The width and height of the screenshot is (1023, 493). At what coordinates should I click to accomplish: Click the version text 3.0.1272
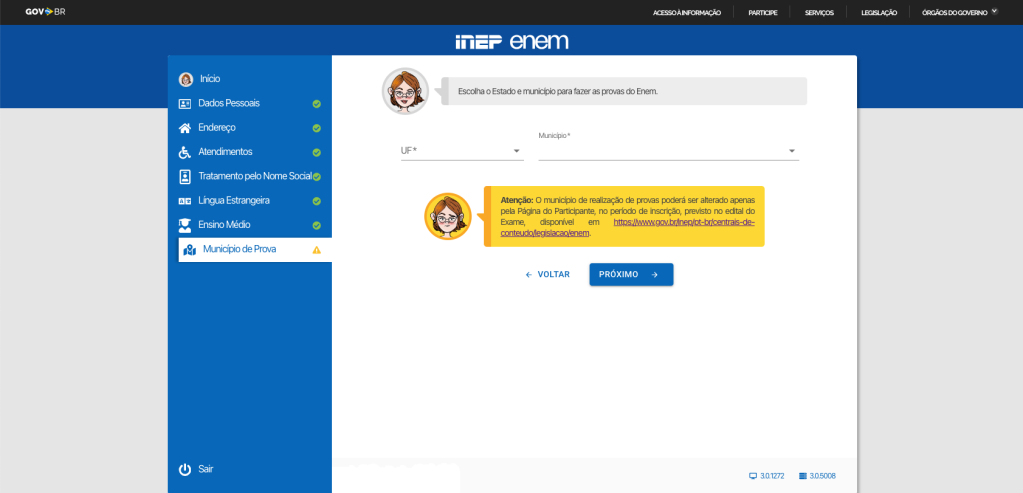(774, 476)
